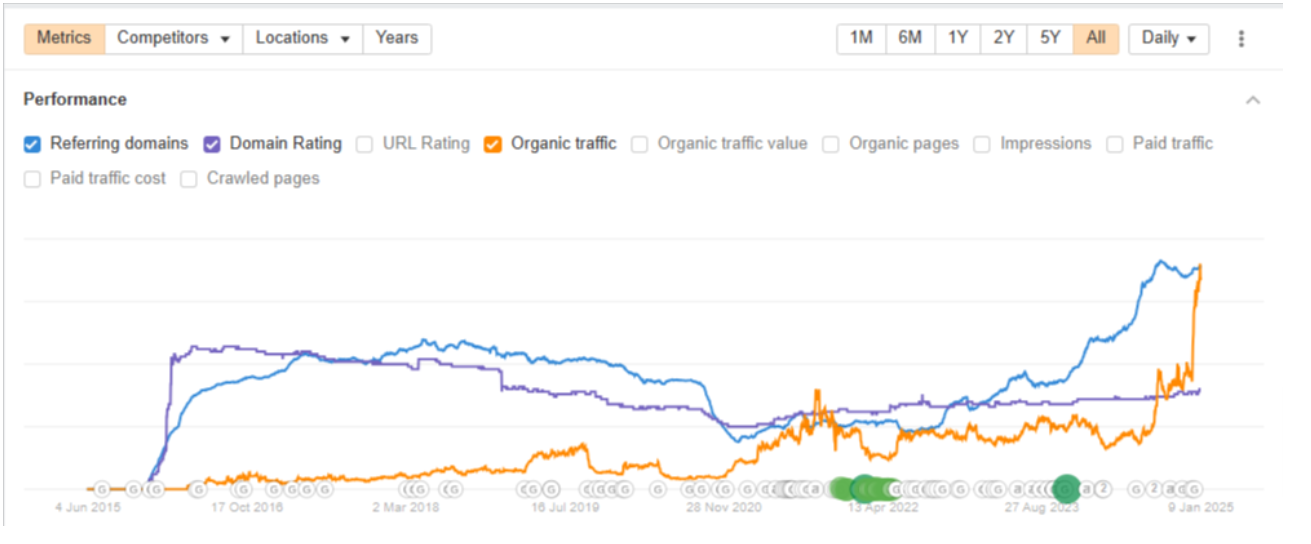
Task: Click the last Google update marker near Jan 2025
Action: (x=1193, y=489)
